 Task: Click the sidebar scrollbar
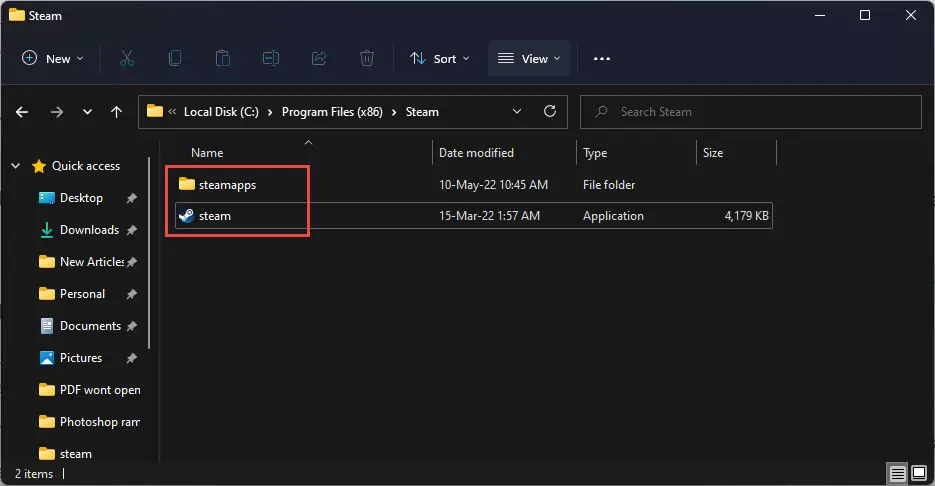[149, 253]
